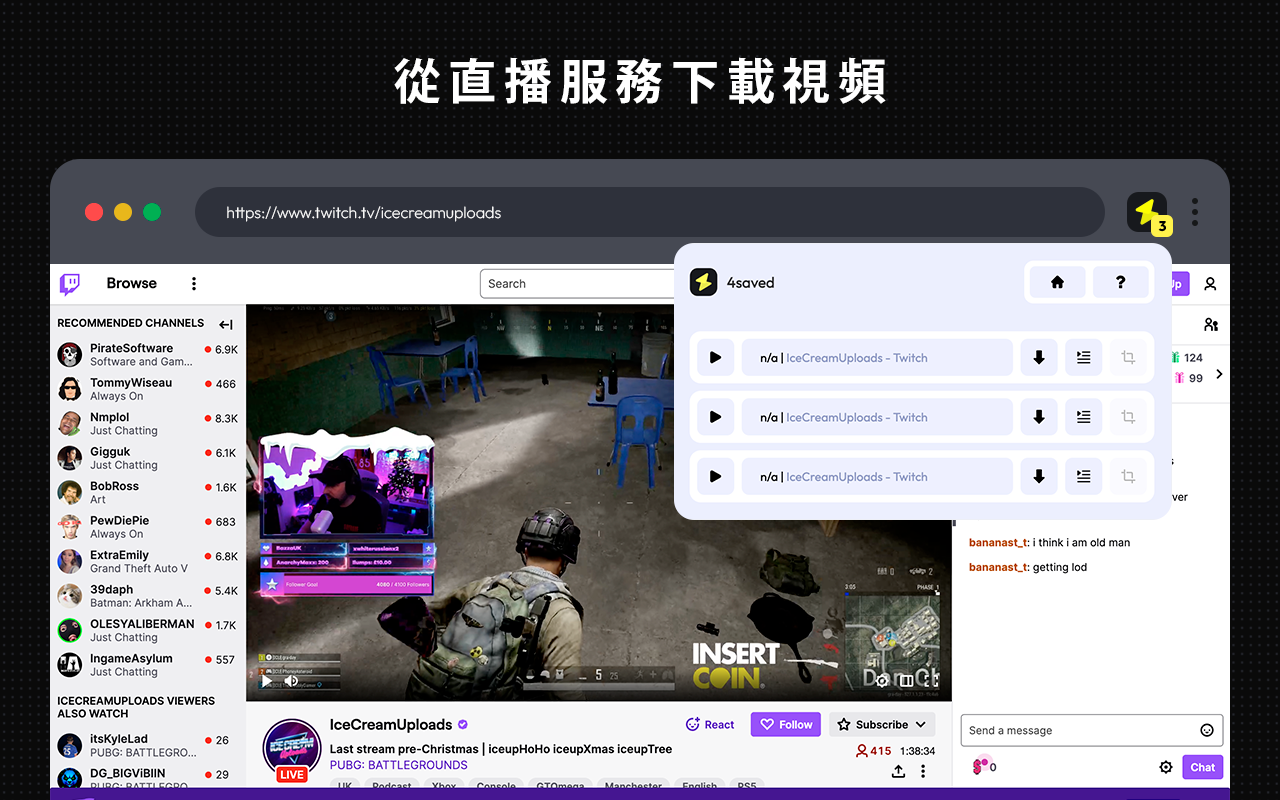The height and width of the screenshot is (800, 1280).
Task: Click the Twitch logo
Action: pos(70,284)
